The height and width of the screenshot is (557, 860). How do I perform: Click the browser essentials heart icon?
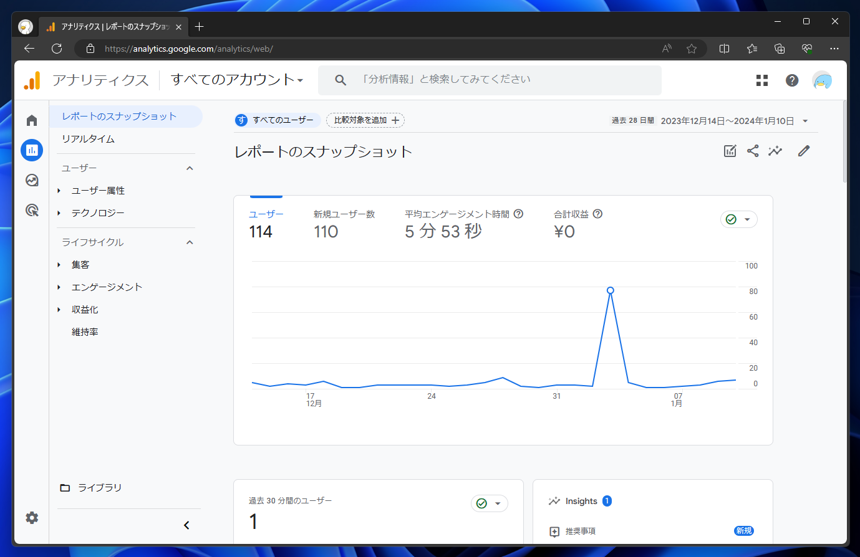pos(806,49)
